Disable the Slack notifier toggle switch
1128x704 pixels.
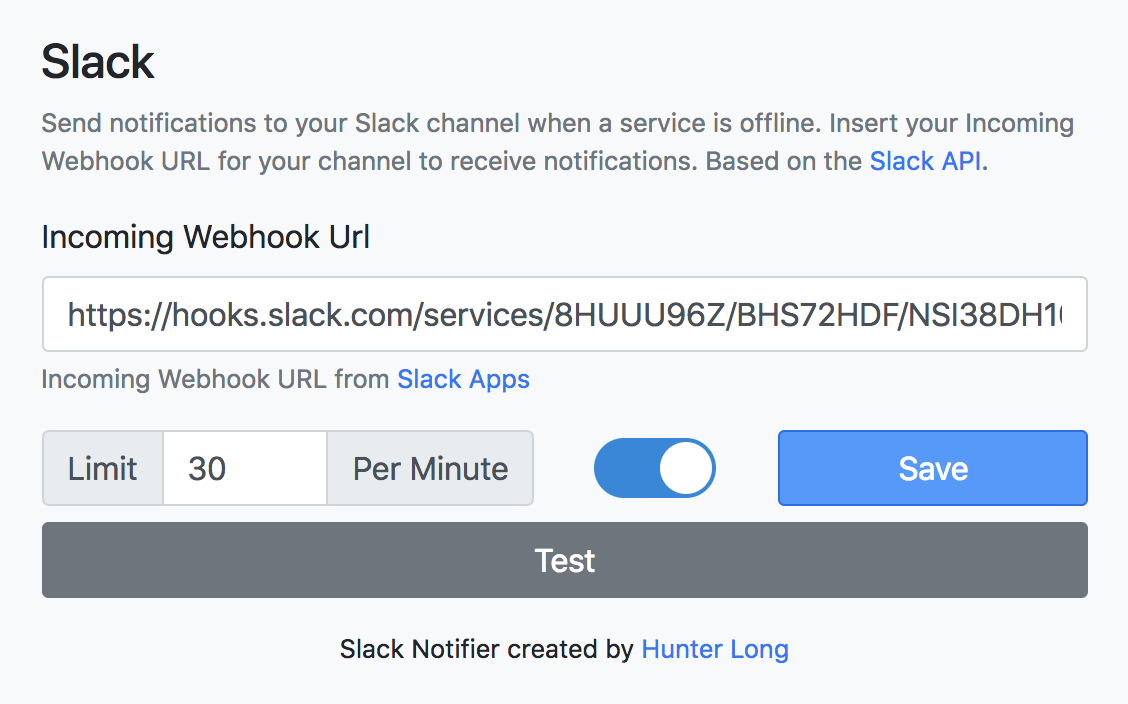pyautogui.click(x=654, y=468)
